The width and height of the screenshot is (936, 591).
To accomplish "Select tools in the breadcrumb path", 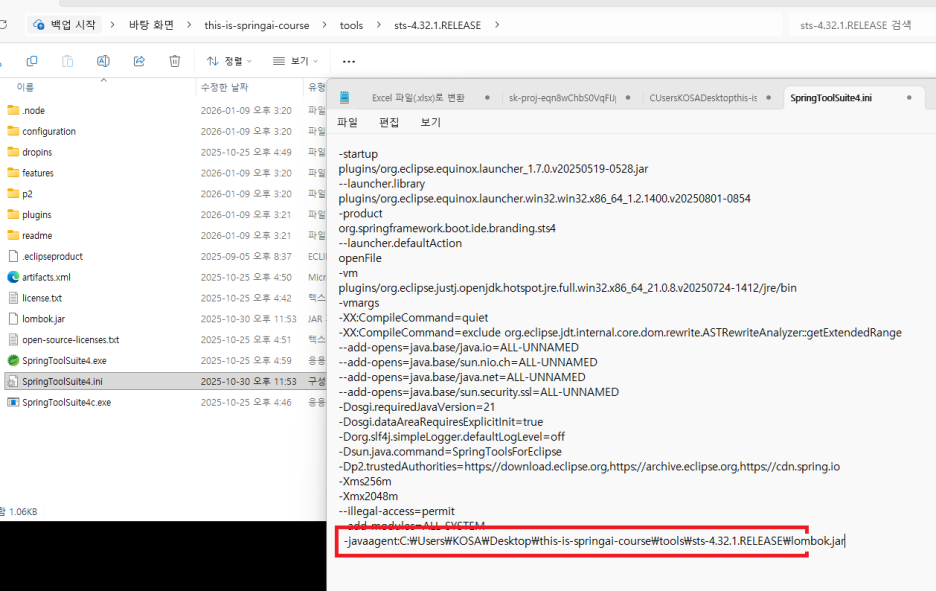I will coord(351,25).
